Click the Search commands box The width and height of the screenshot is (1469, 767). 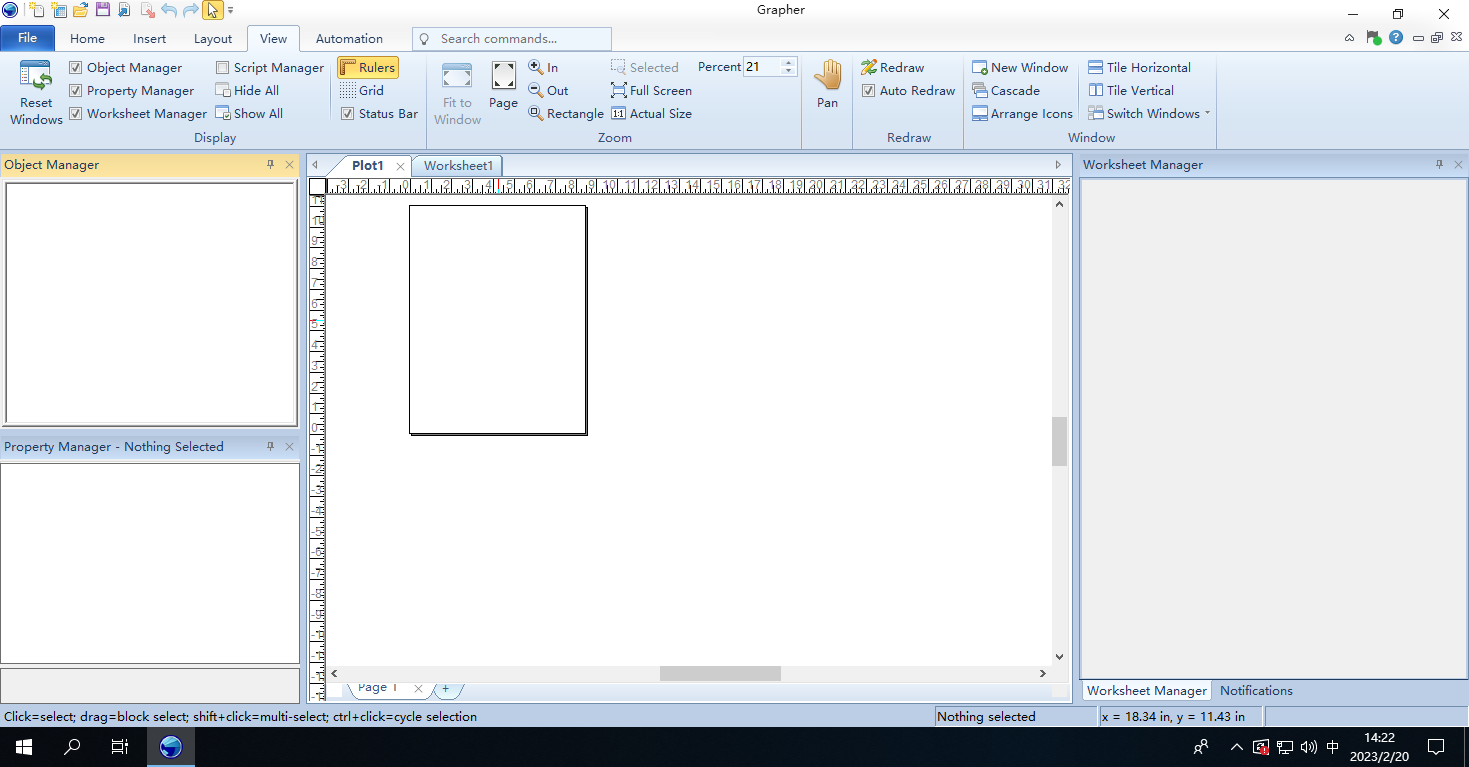[511, 38]
